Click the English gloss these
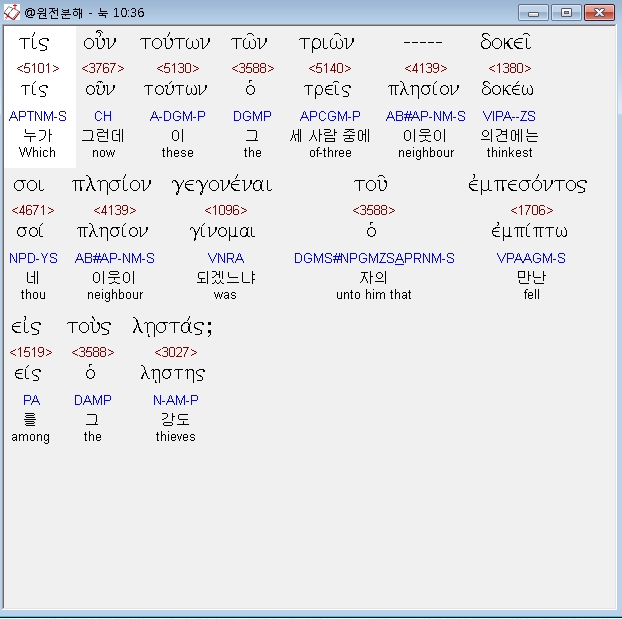Image resolution: width=622 pixels, height=619 pixels. (x=178, y=152)
